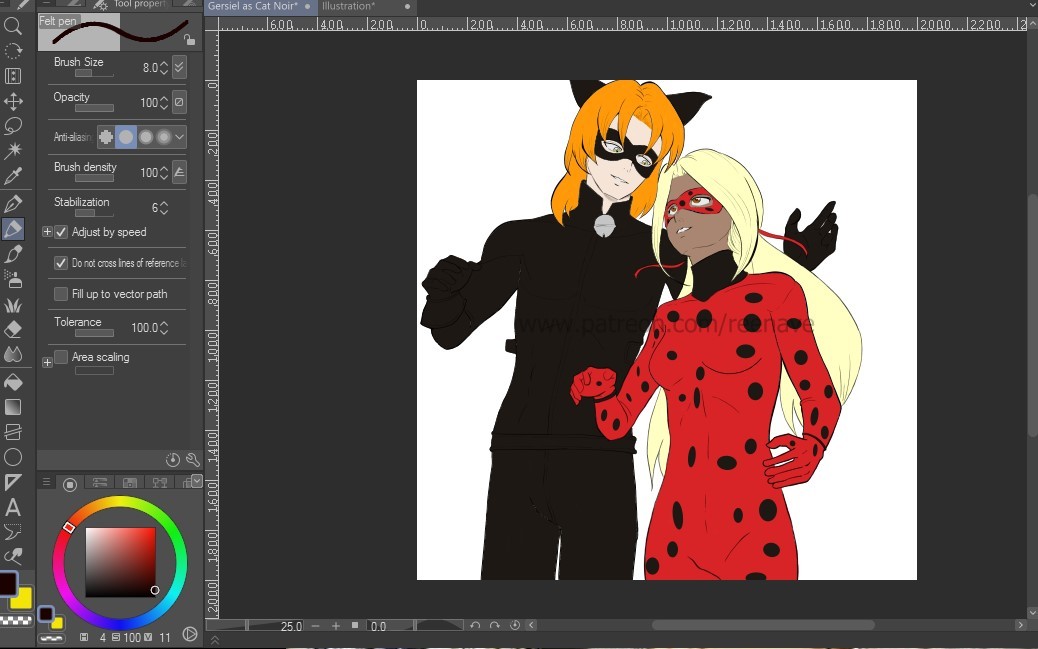Open the color panel hamburger menu

pyautogui.click(x=46, y=482)
